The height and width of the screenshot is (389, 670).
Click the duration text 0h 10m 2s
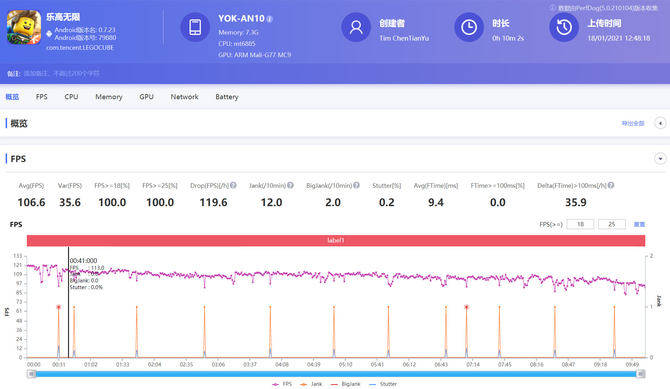508,38
